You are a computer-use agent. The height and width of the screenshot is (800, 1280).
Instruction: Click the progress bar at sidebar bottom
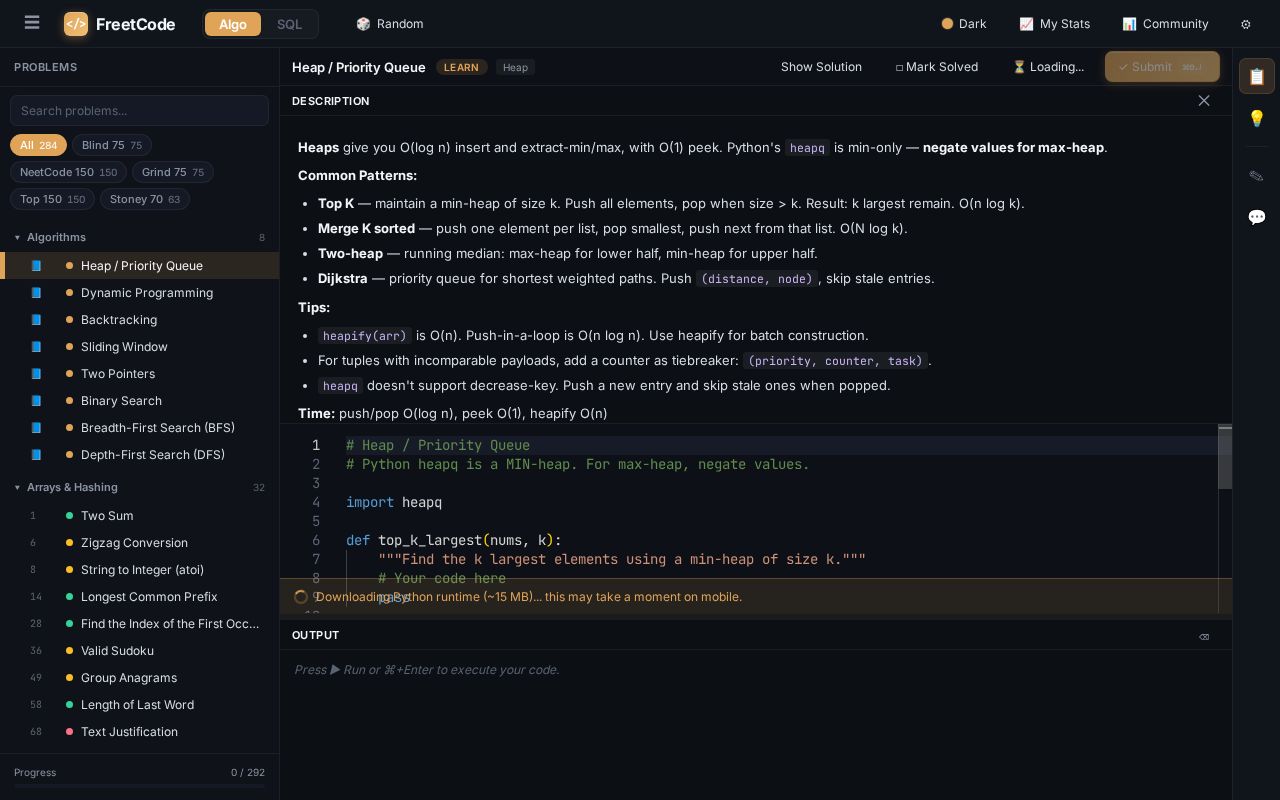pos(139,787)
